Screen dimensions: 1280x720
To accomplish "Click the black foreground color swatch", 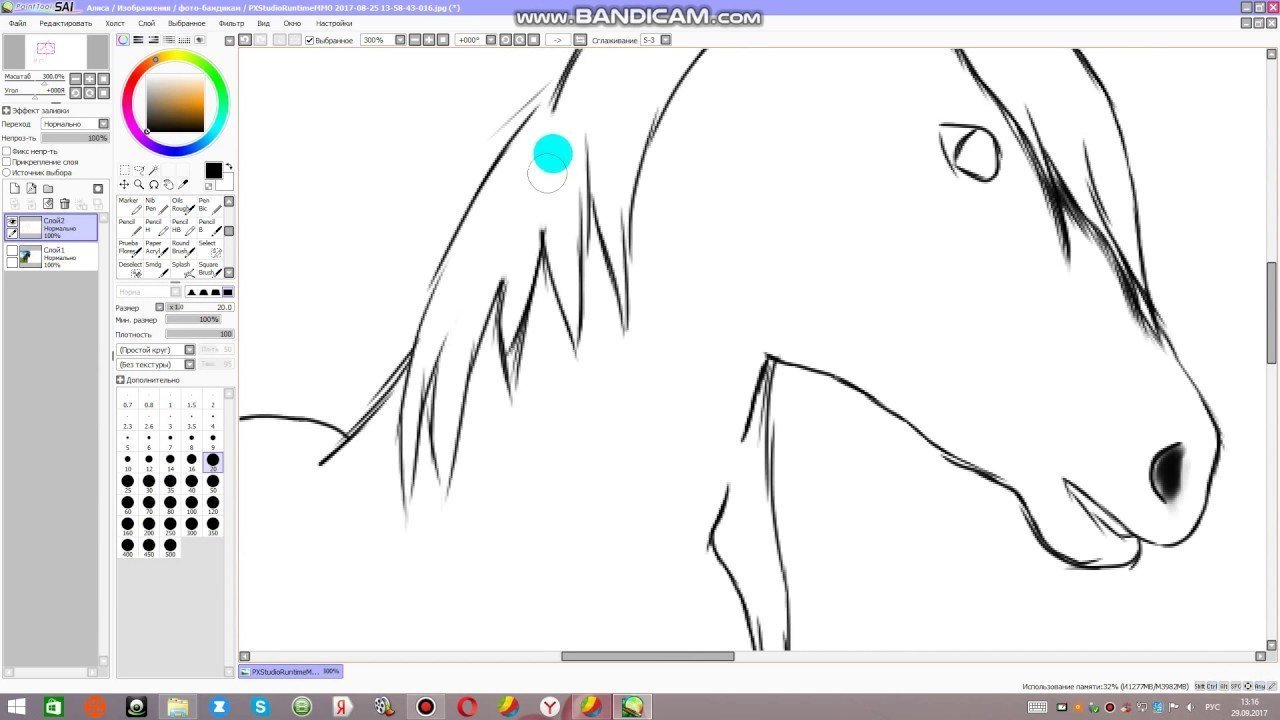I will 213,171.
